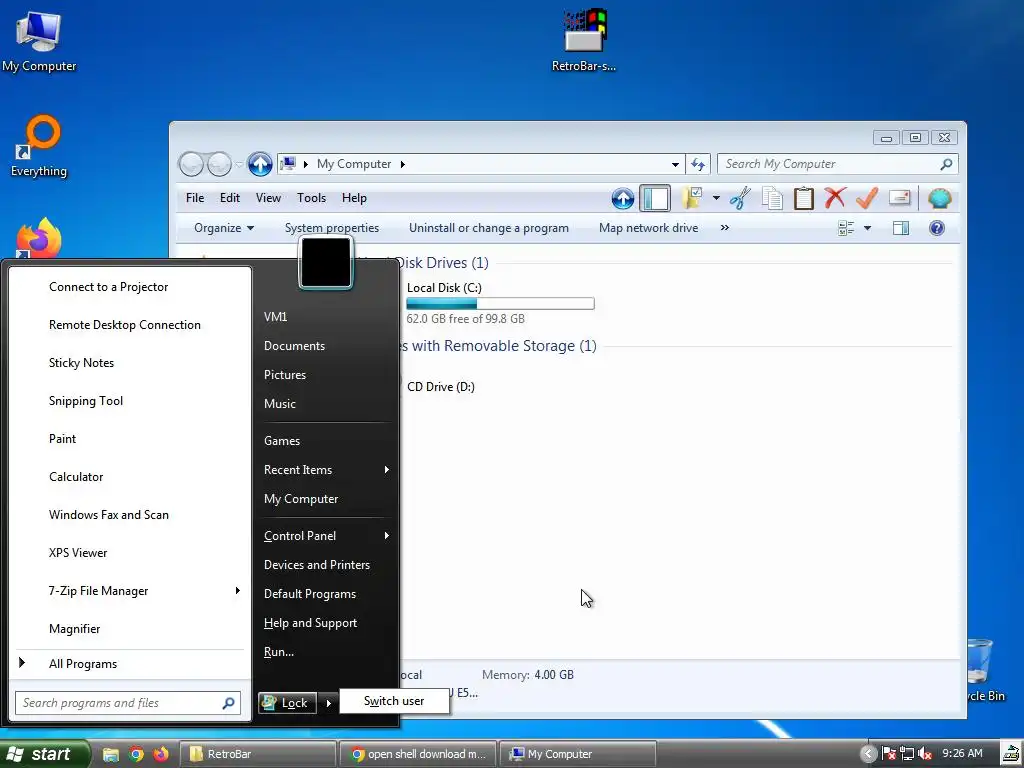Image resolution: width=1024 pixels, height=768 pixels.
Task: Open the Tools menu
Action: pos(311,198)
